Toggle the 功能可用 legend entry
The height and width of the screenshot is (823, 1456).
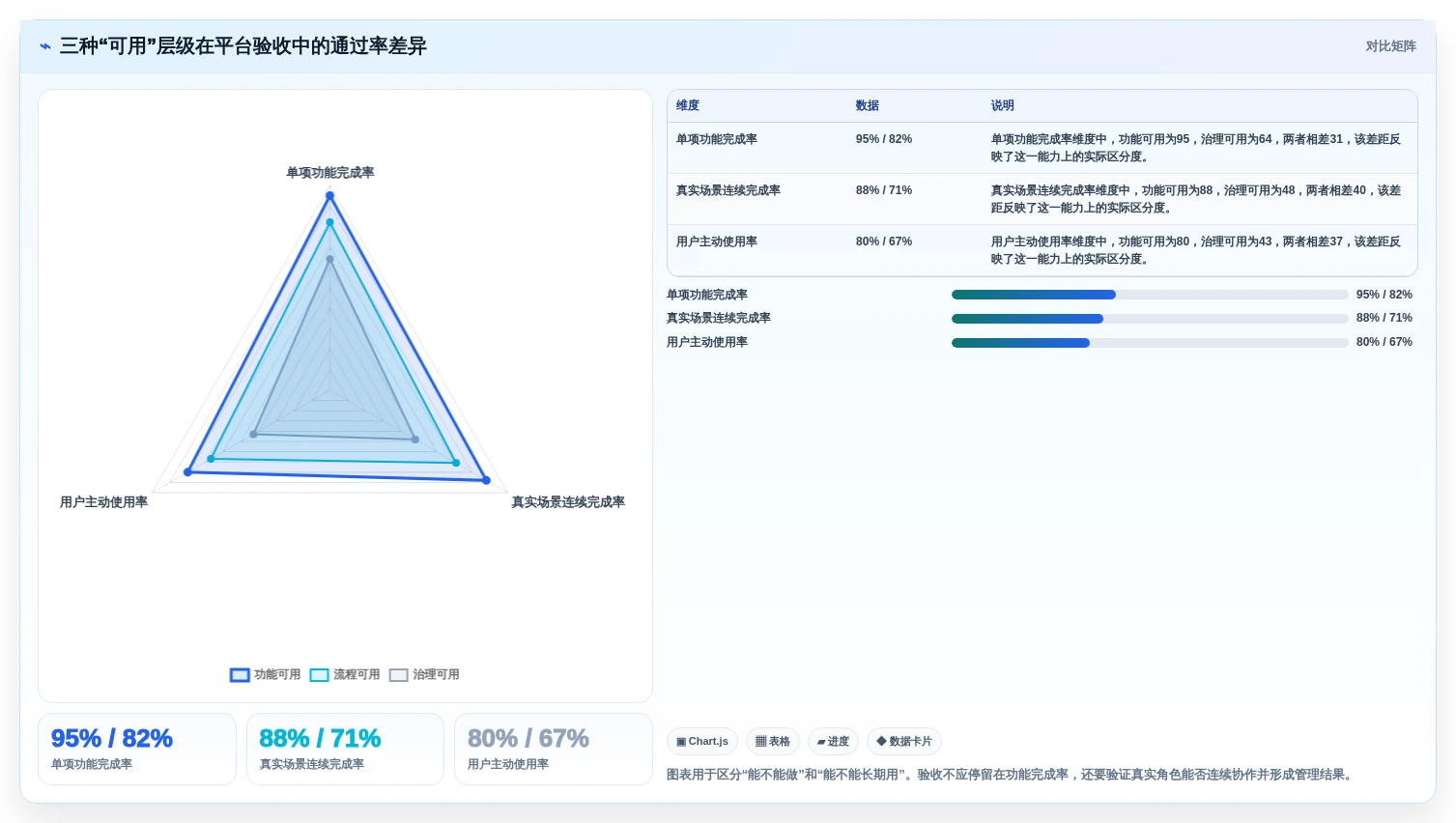[265, 674]
